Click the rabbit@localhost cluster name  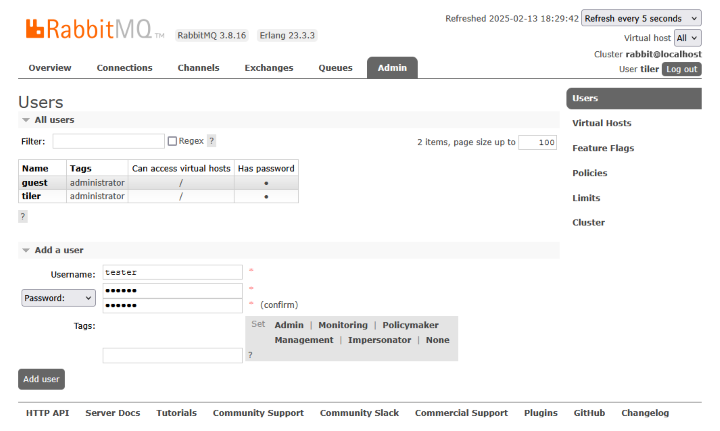pos(663,54)
